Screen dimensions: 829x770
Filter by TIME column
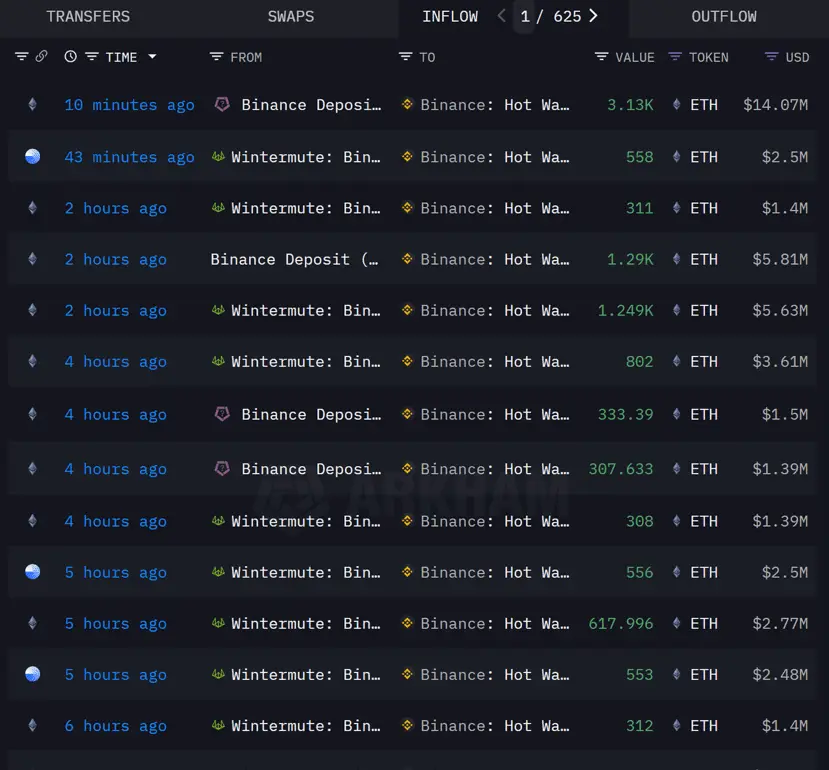pos(92,56)
